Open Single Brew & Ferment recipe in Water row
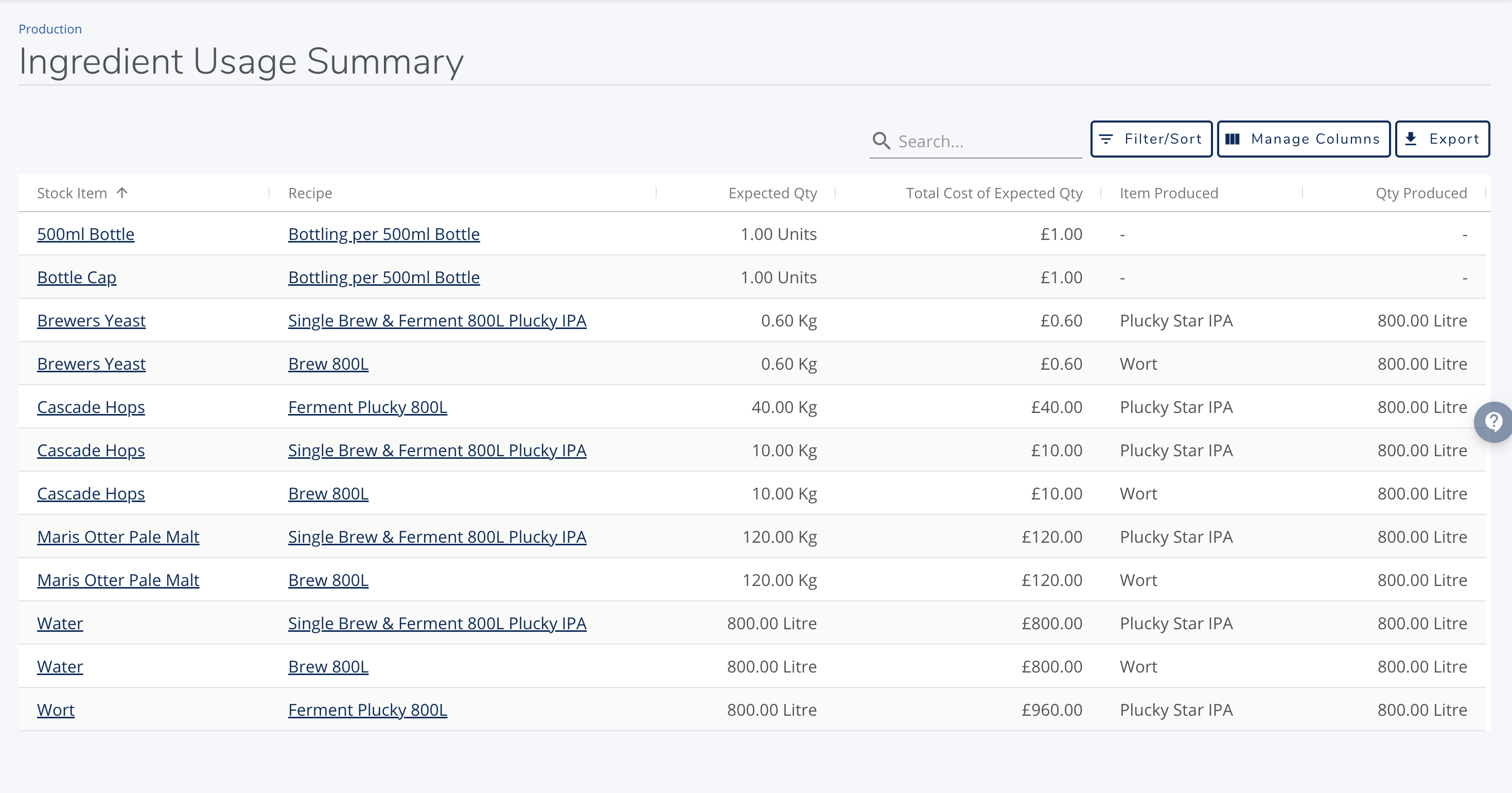This screenshot has height=793, width=1512. (x=437, y=623)
